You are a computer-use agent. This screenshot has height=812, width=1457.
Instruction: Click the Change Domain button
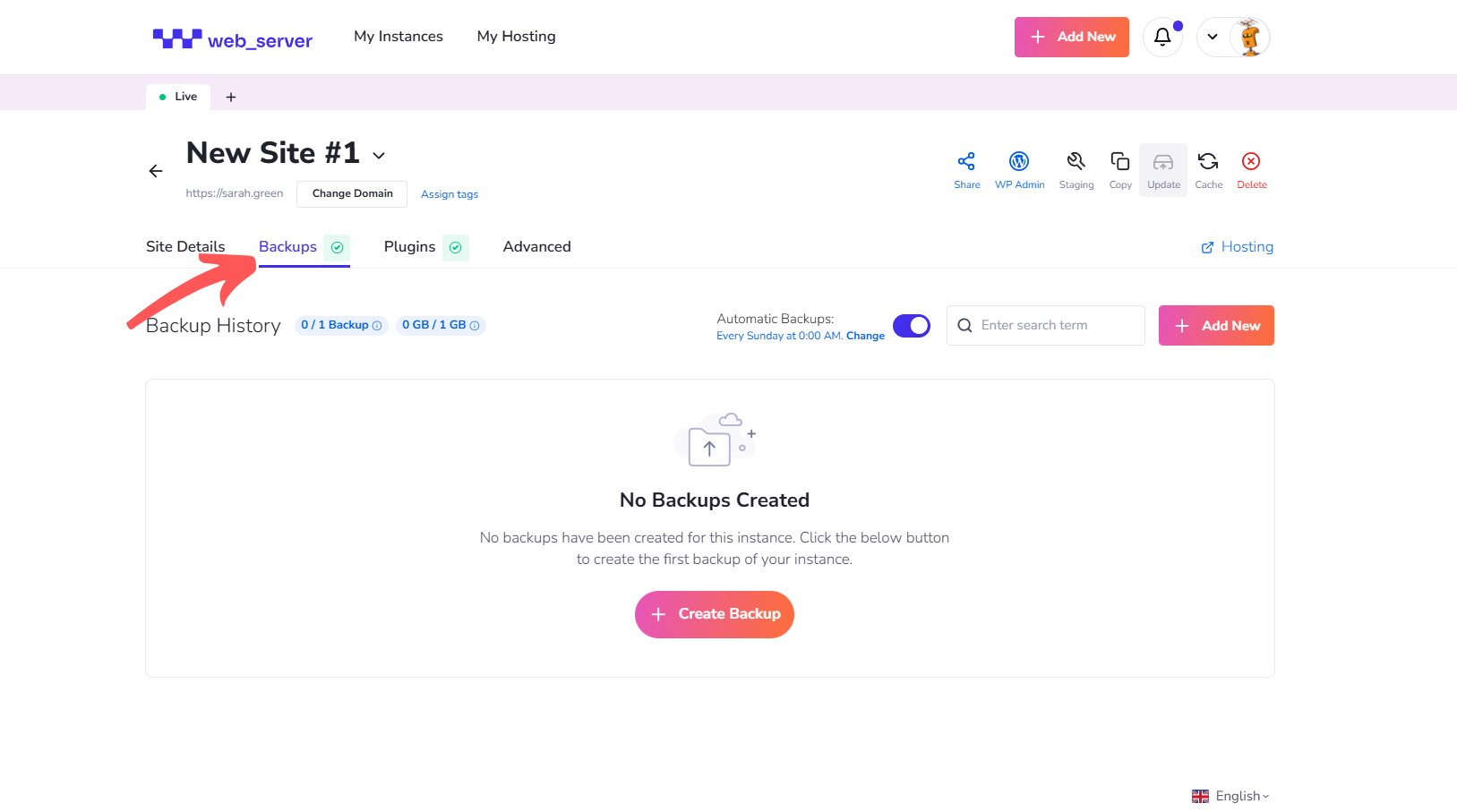[x=352, y=193]
